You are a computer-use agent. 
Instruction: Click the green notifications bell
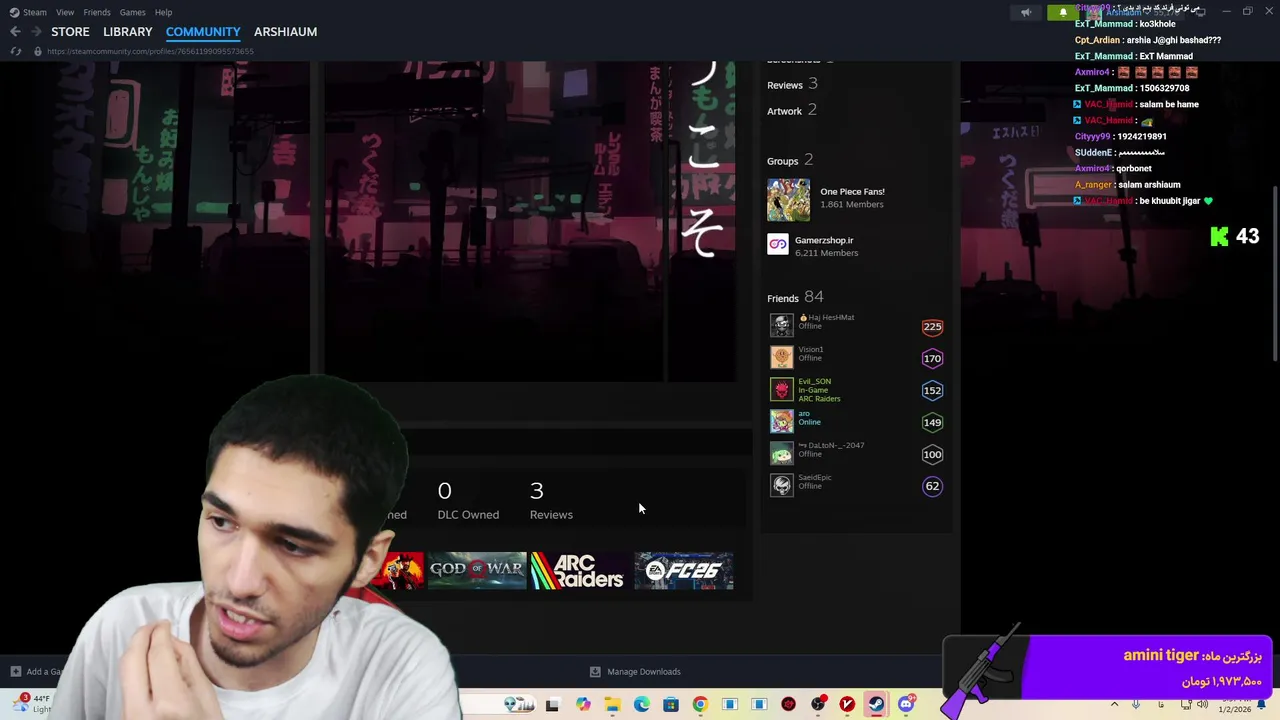tap(1062, 12)
